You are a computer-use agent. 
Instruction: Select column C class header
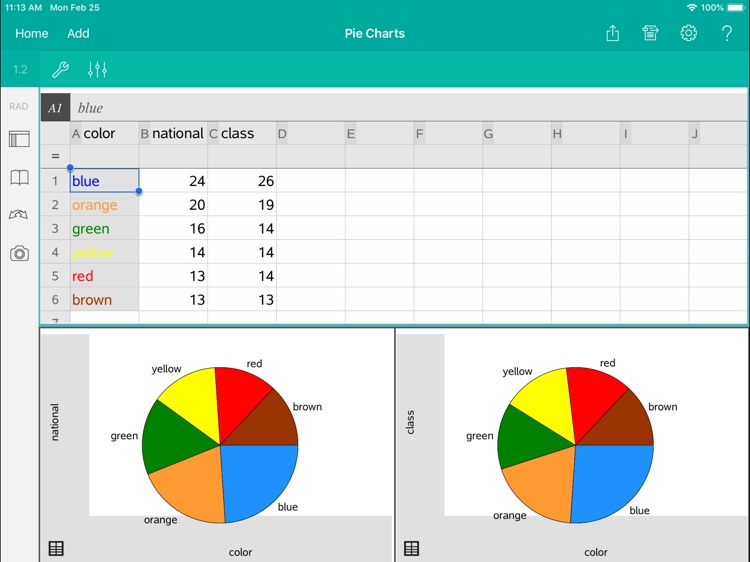[242, 133]
